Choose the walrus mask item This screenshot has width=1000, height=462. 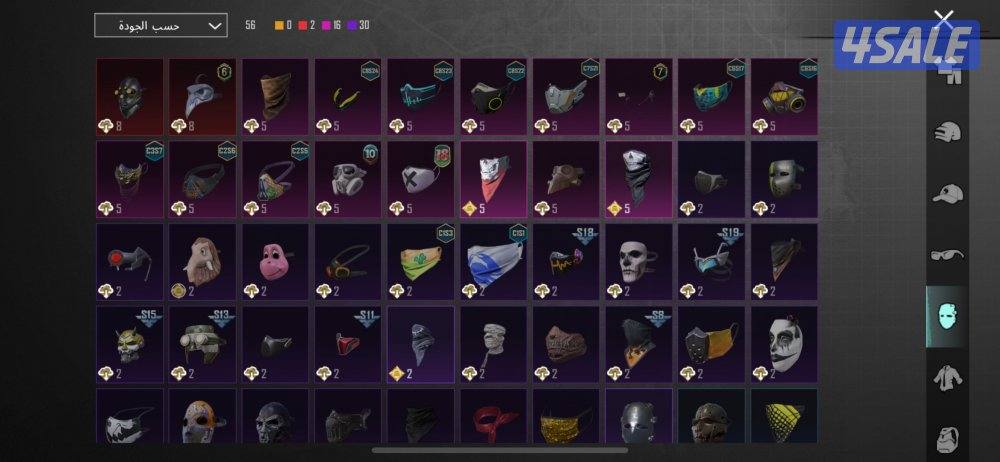[x=202, y=262]
